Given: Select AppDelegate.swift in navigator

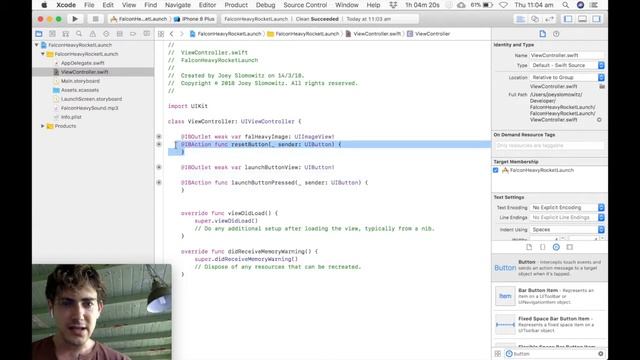Looking at the screenshot, I should coord(82,63).
